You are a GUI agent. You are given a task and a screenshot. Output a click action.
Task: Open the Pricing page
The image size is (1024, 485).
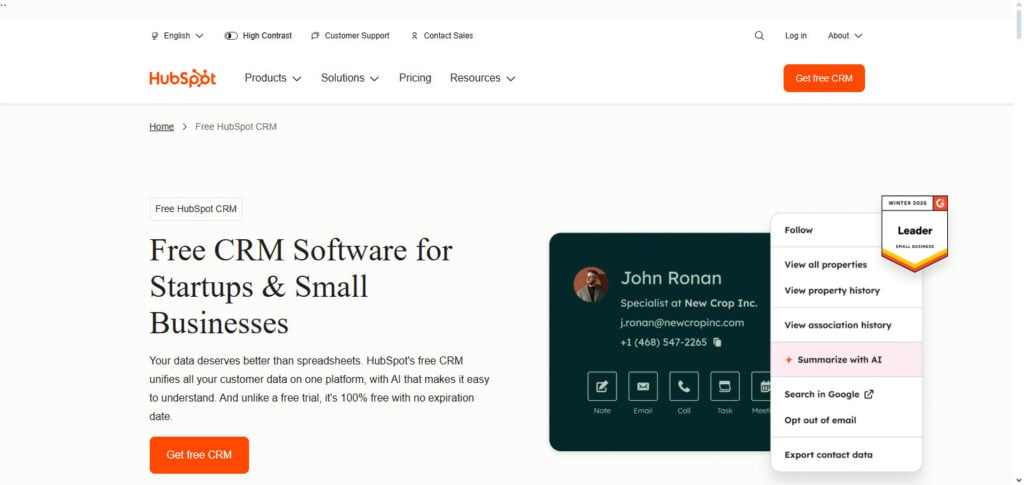pyautogui.click(x=415, y=78)
